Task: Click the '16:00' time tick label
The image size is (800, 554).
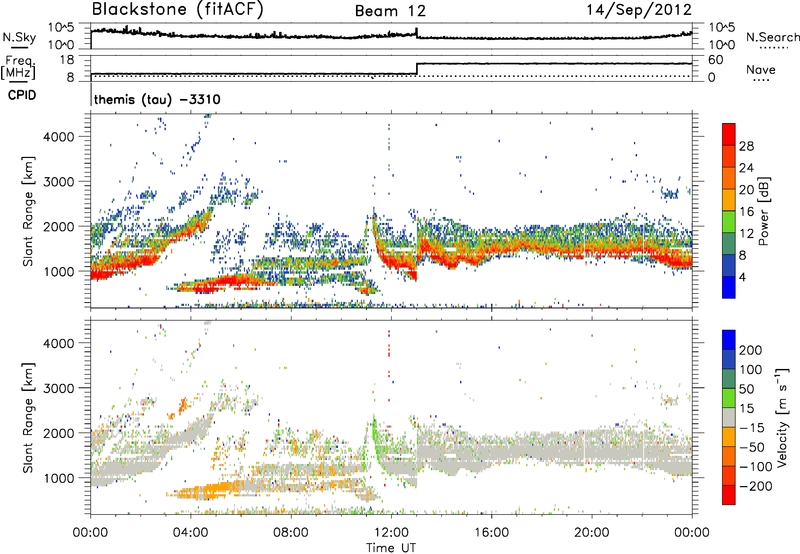Action: tap(491, 533)
